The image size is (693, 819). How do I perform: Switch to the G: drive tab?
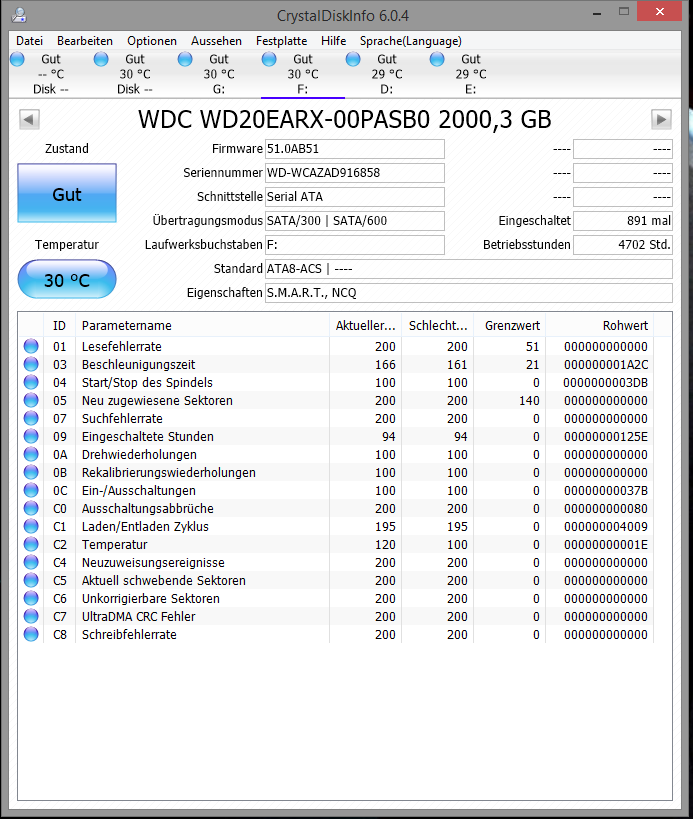pos(219,74)
